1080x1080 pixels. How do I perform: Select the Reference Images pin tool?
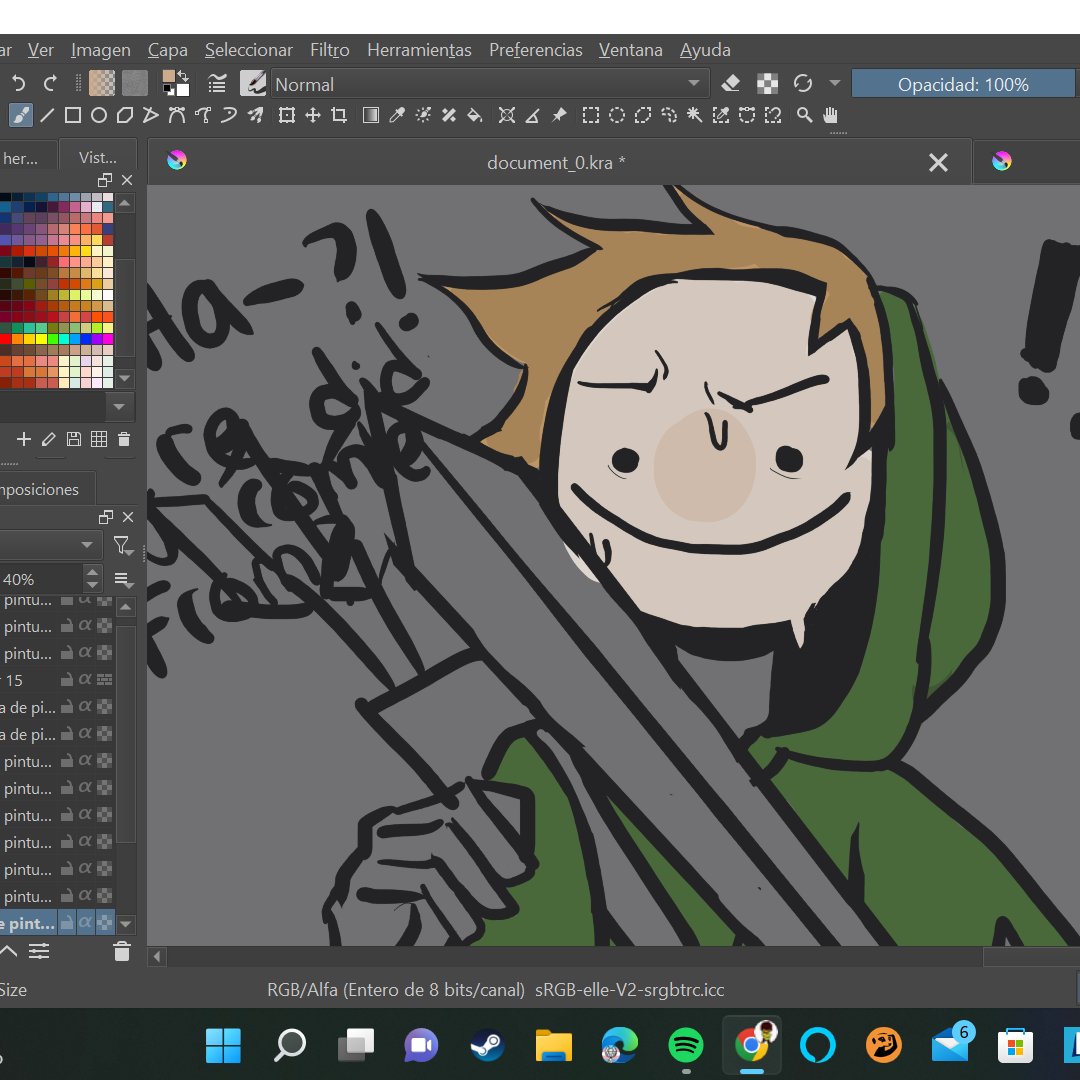click(x=559, y=115)
